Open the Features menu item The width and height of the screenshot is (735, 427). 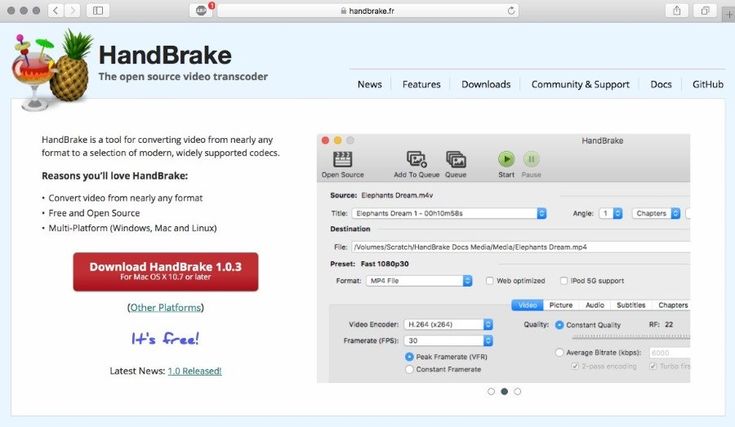(x=421, y=84)
